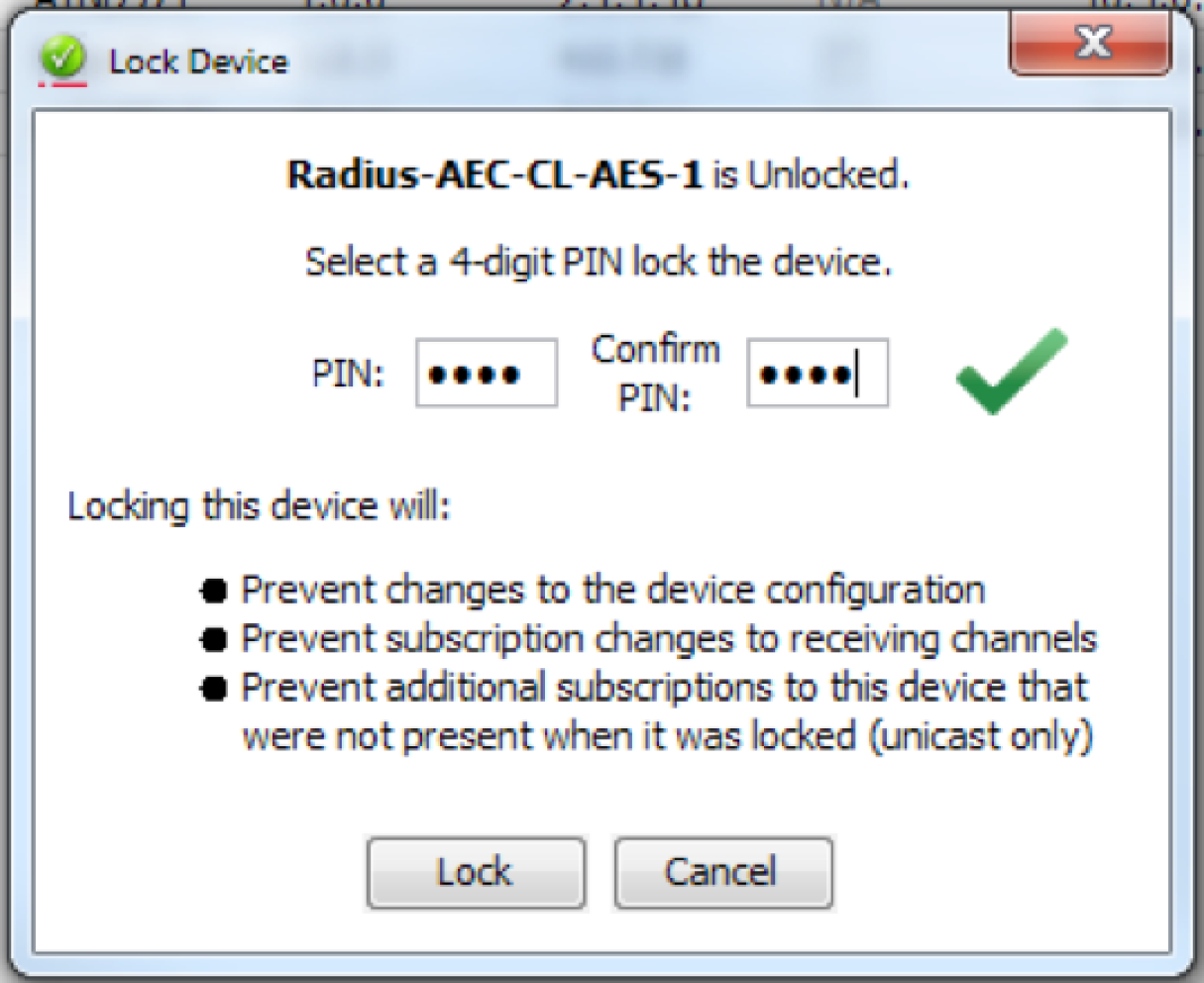Viewport: 1204px width, 983px height.
Task: Place cursor in the Confirm PIN box
Action: point(817,373)
